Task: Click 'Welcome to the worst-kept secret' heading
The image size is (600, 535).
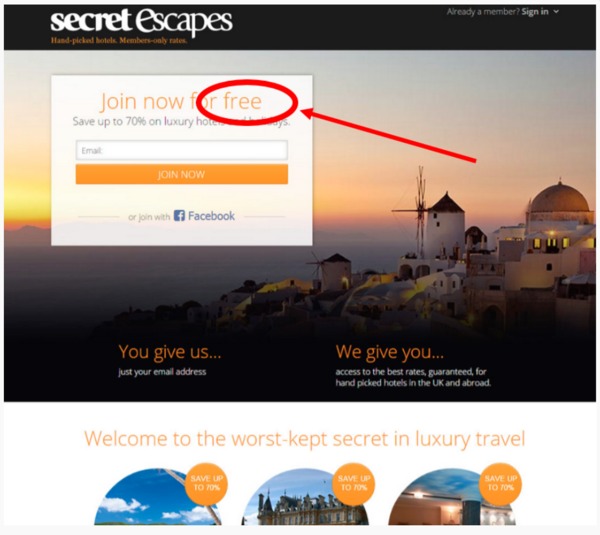Action: (305, 439)
